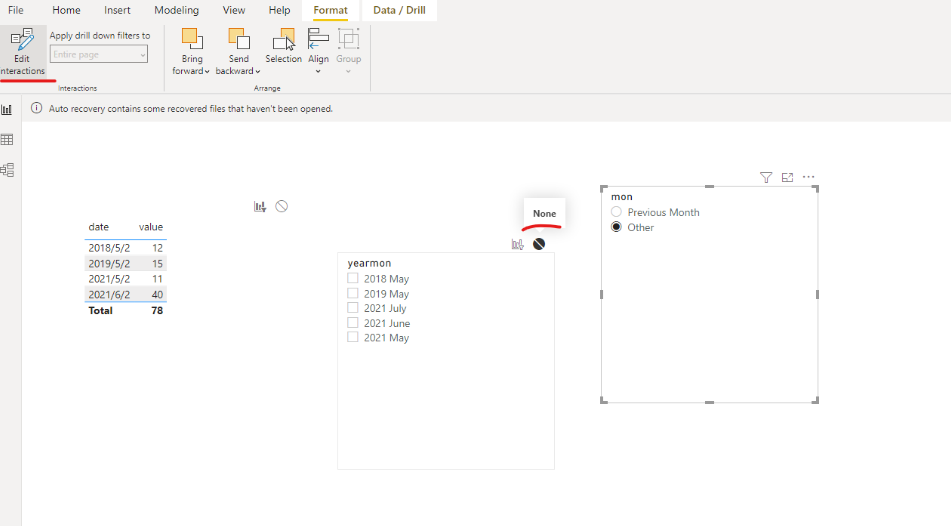Set yearmon slicer interaction to None
This screenshot has width=951, height=526.
tap(539, 244)
